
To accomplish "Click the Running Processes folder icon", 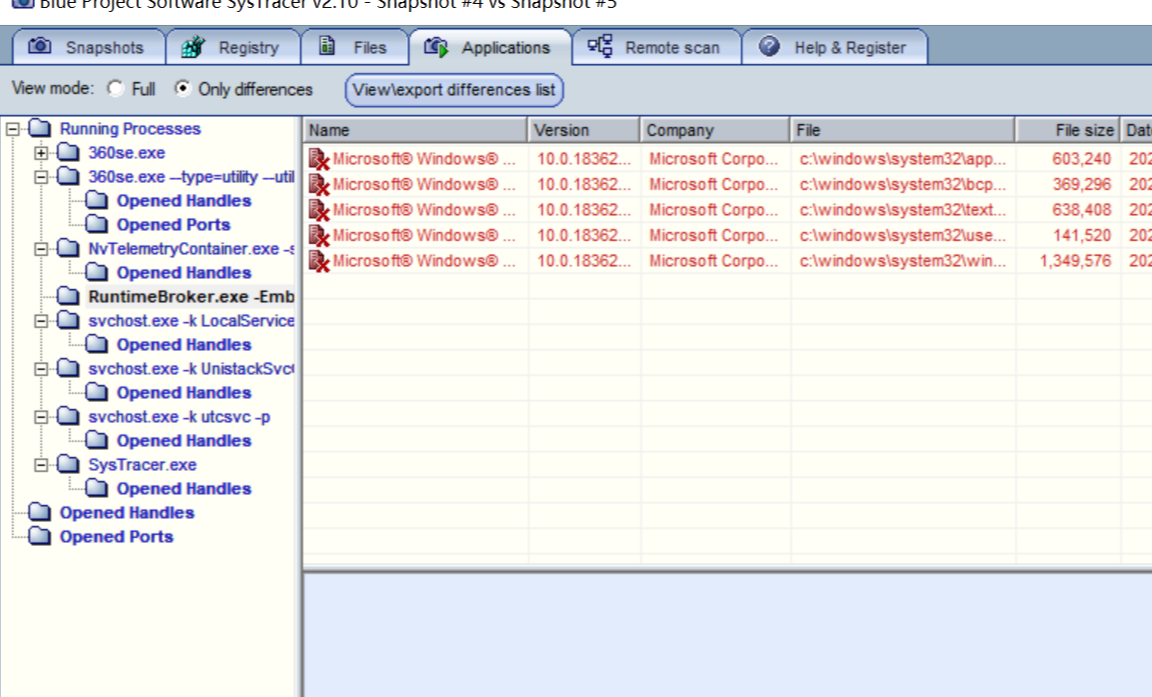I will (x=40, y=129).
